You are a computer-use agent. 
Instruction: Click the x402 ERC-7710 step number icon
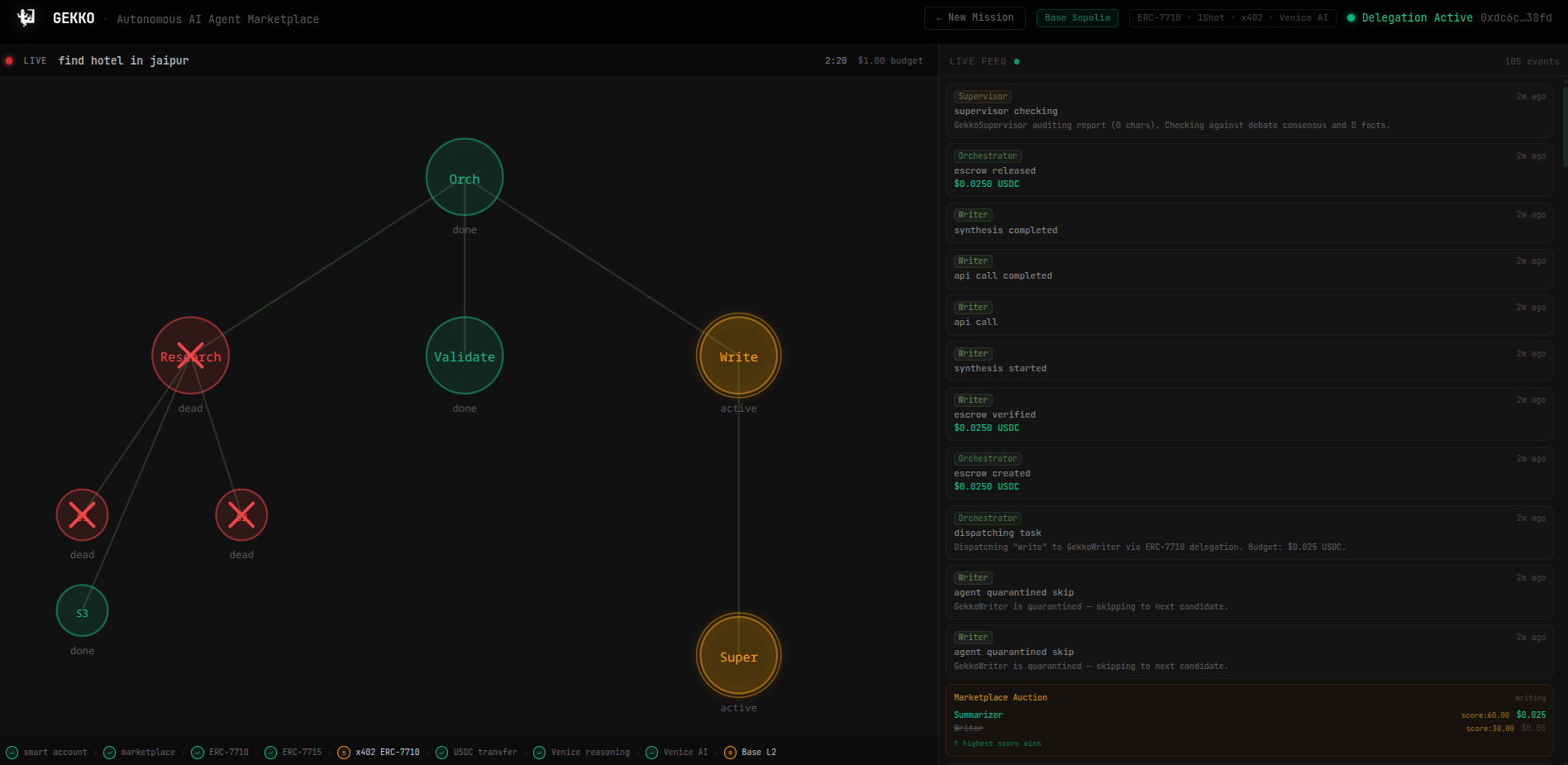click(x=344, y=752)
